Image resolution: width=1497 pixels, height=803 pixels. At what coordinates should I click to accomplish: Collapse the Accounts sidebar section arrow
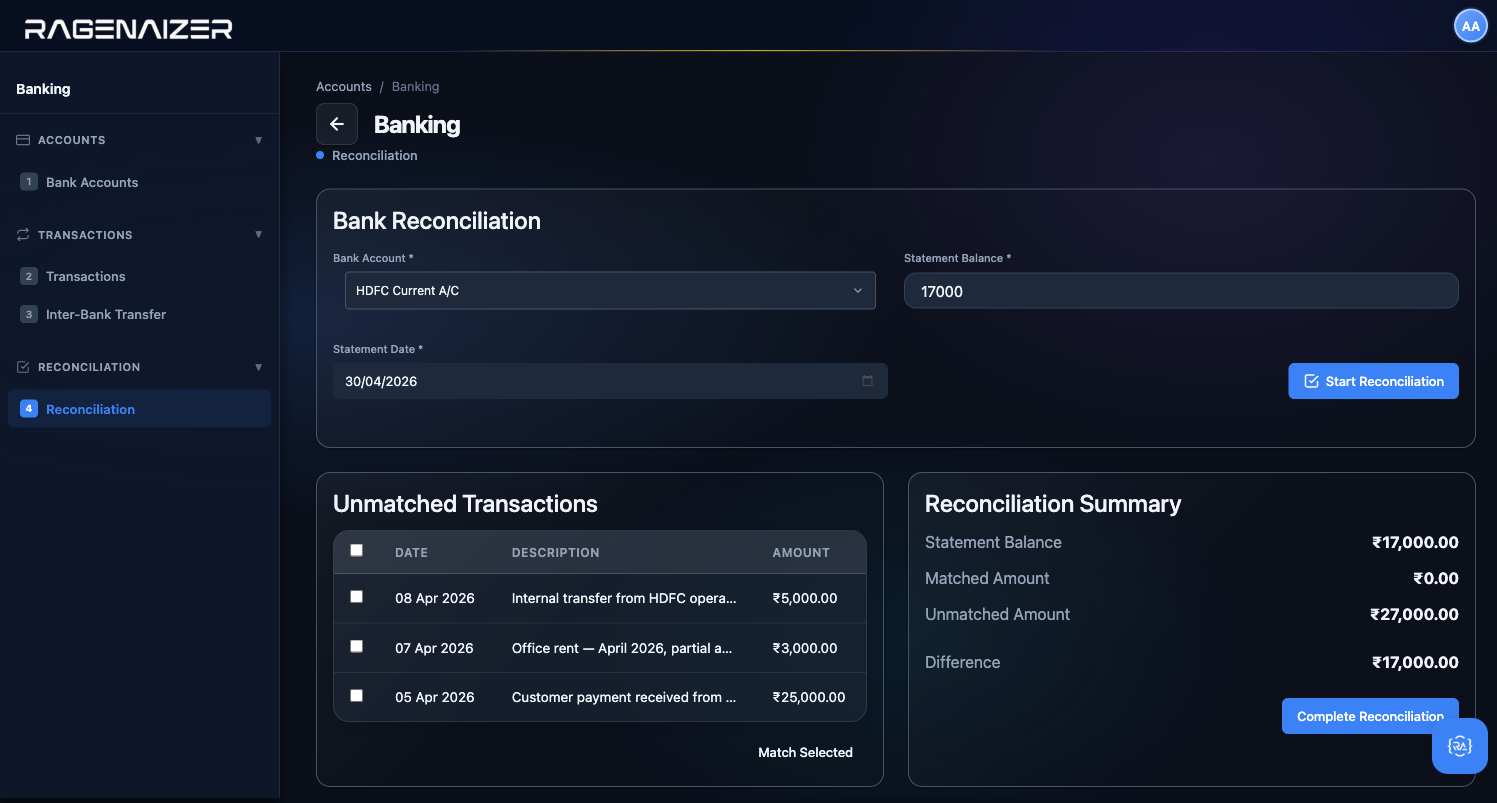pos(259,140)
